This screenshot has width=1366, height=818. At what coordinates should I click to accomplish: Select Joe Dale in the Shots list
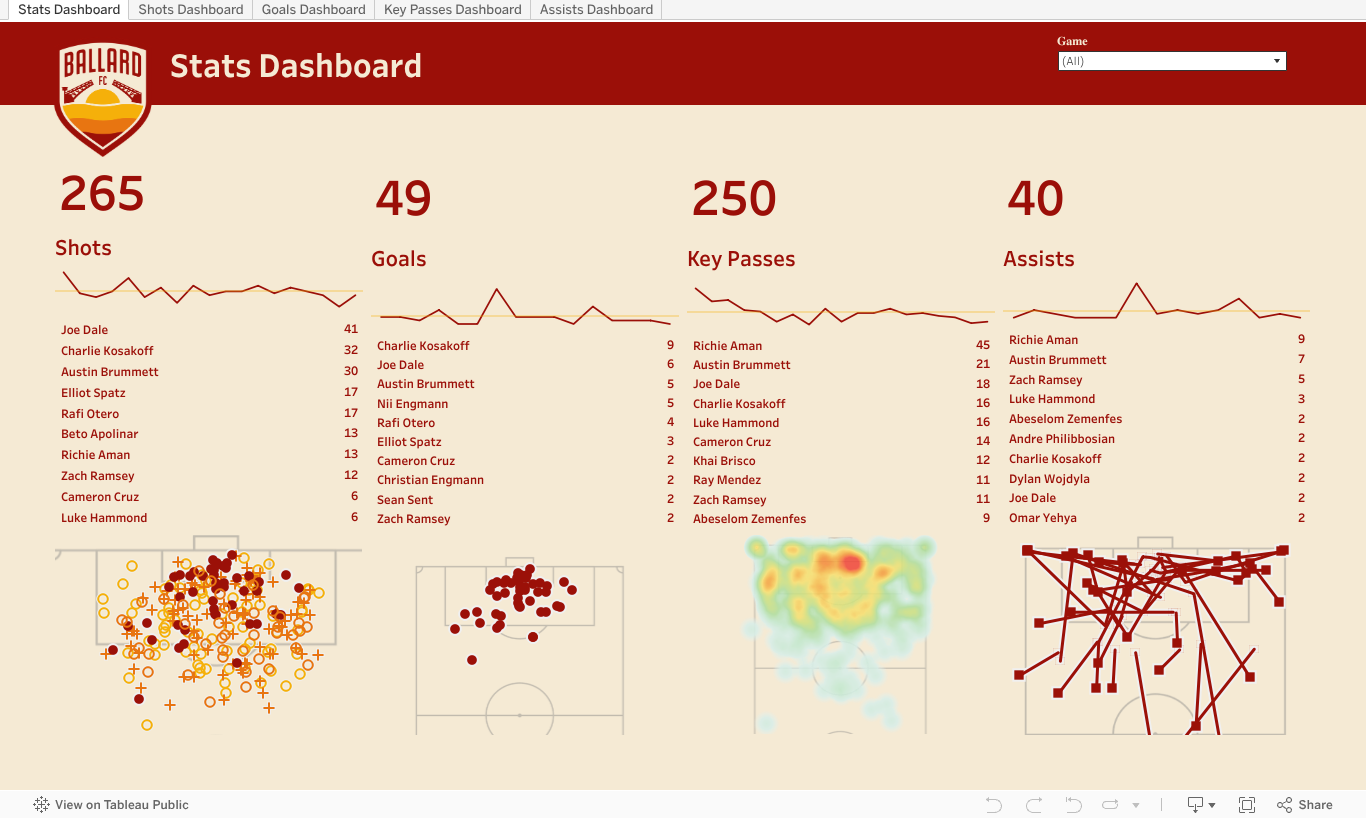tap(85, 330)
